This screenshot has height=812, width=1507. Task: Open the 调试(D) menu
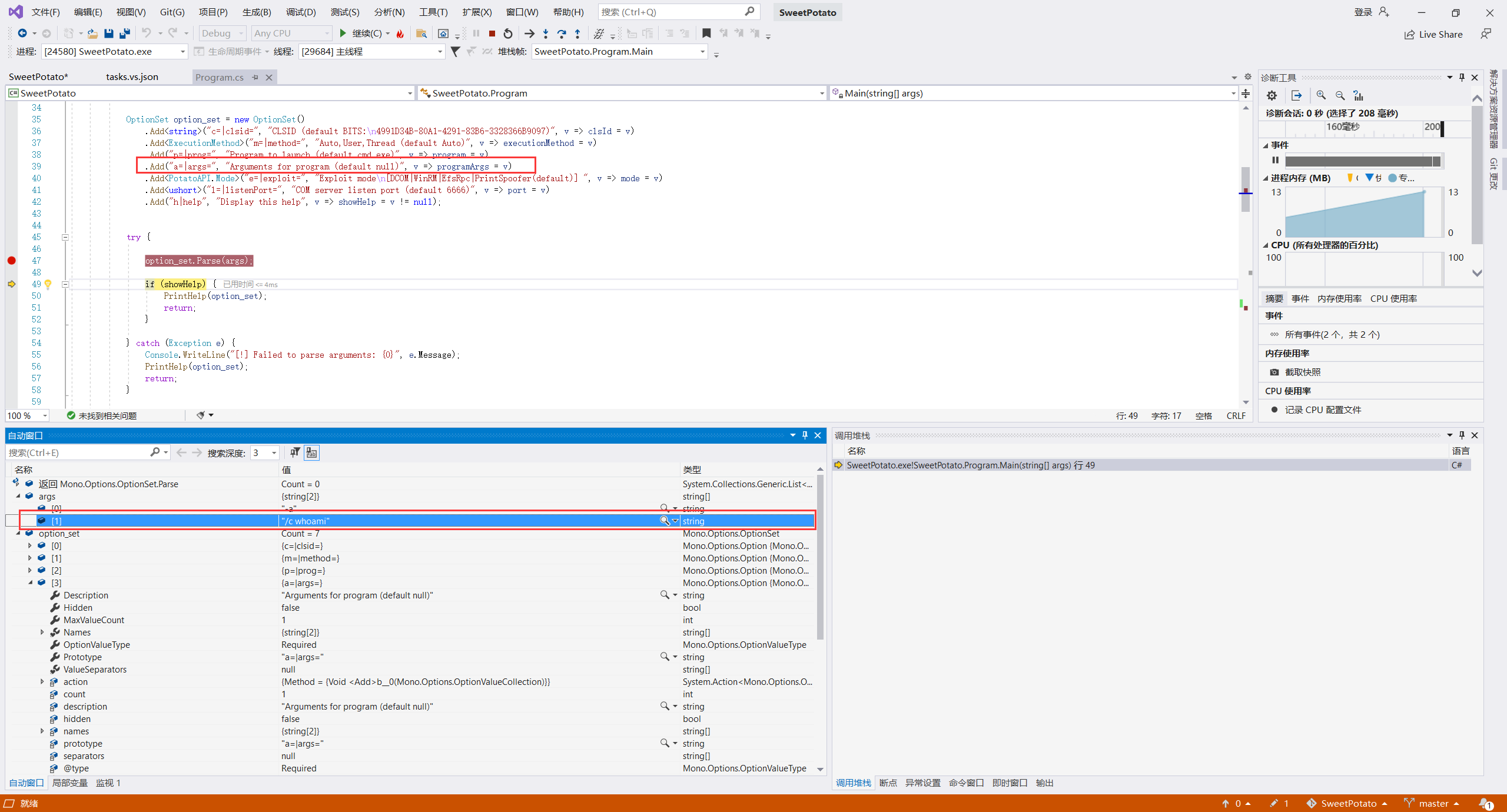(x=300, y=12)
